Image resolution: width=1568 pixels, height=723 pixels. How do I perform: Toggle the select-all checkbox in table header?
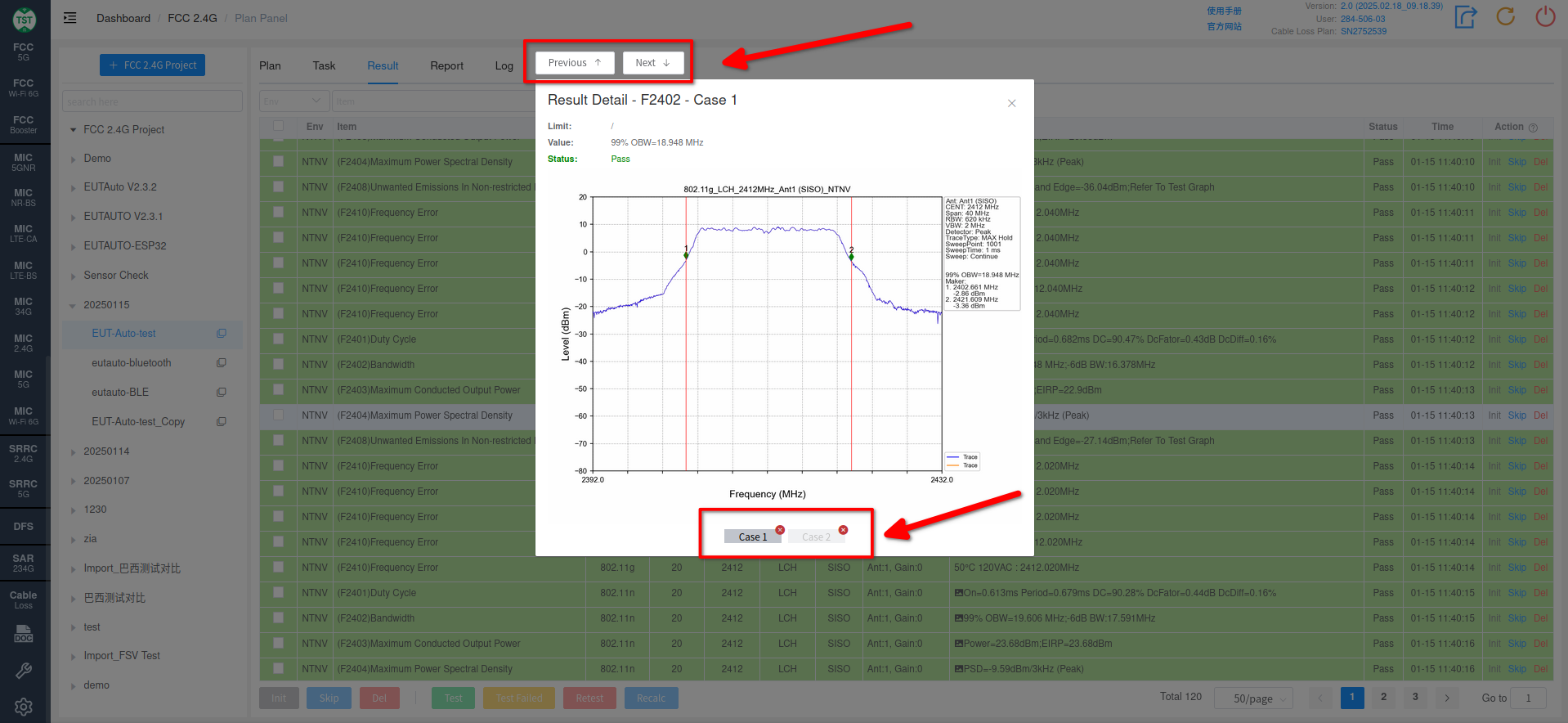[x=279, y=126]
